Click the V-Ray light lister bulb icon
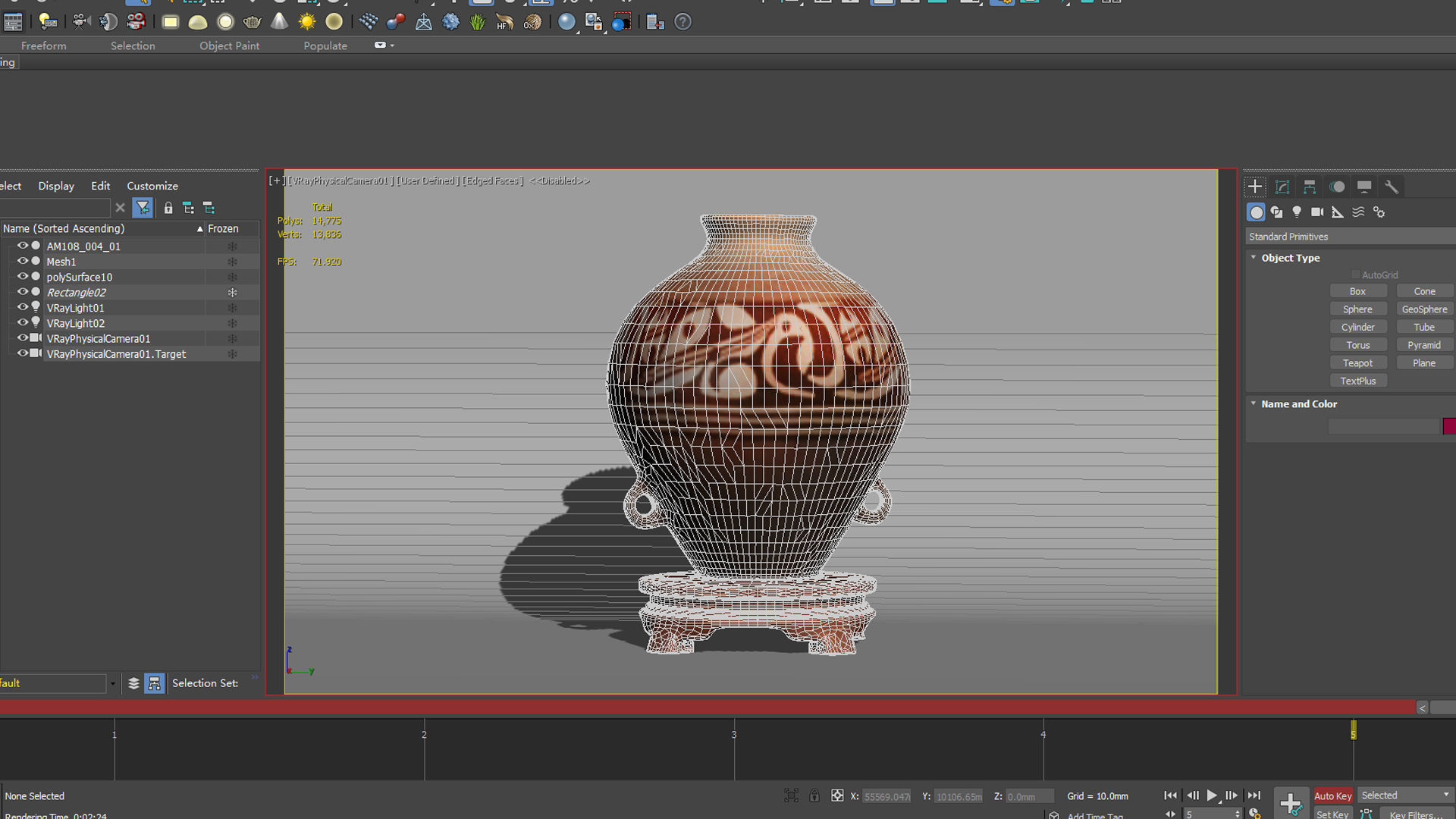The height and width of the screenshot is (819, 1456). click(48, 22)
